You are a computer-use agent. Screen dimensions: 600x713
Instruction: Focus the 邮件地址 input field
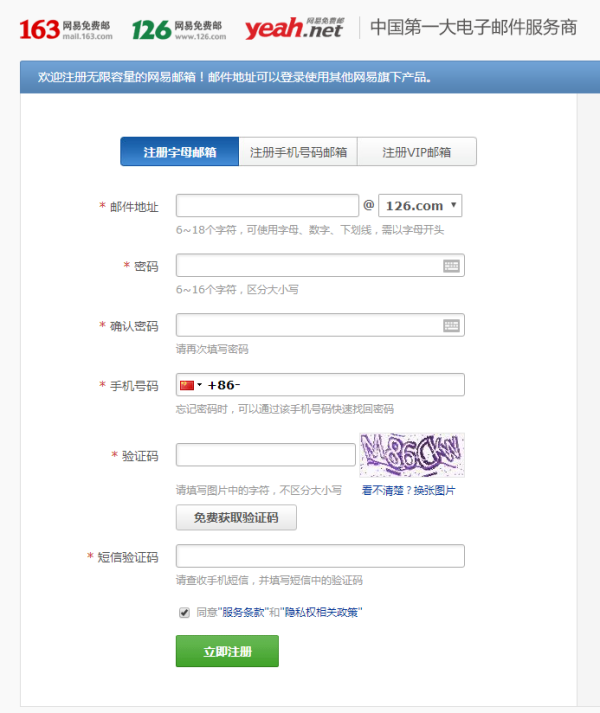click(267, 206)
